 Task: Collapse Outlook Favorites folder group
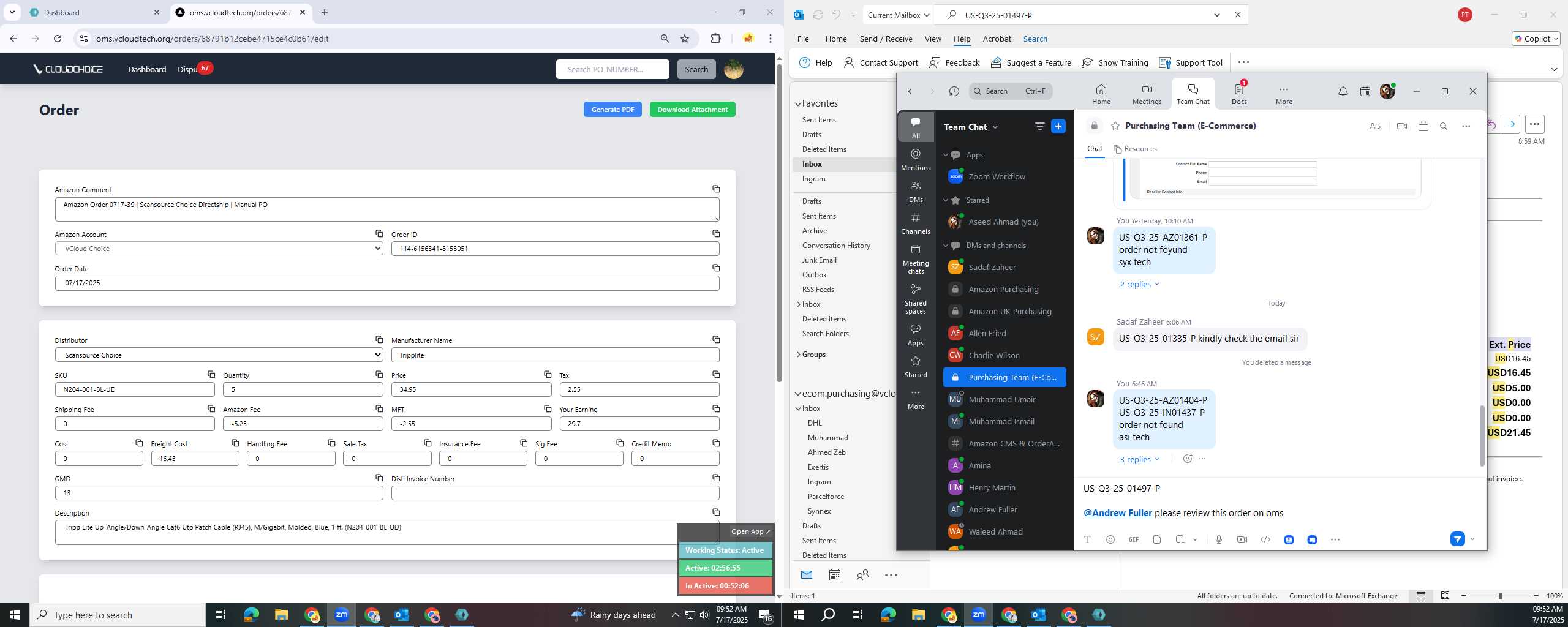coord(798,104)
